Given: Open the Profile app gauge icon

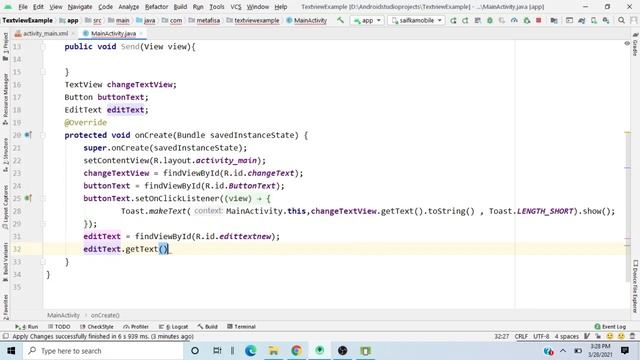Looking at the screenshot, I should [514, 20].
